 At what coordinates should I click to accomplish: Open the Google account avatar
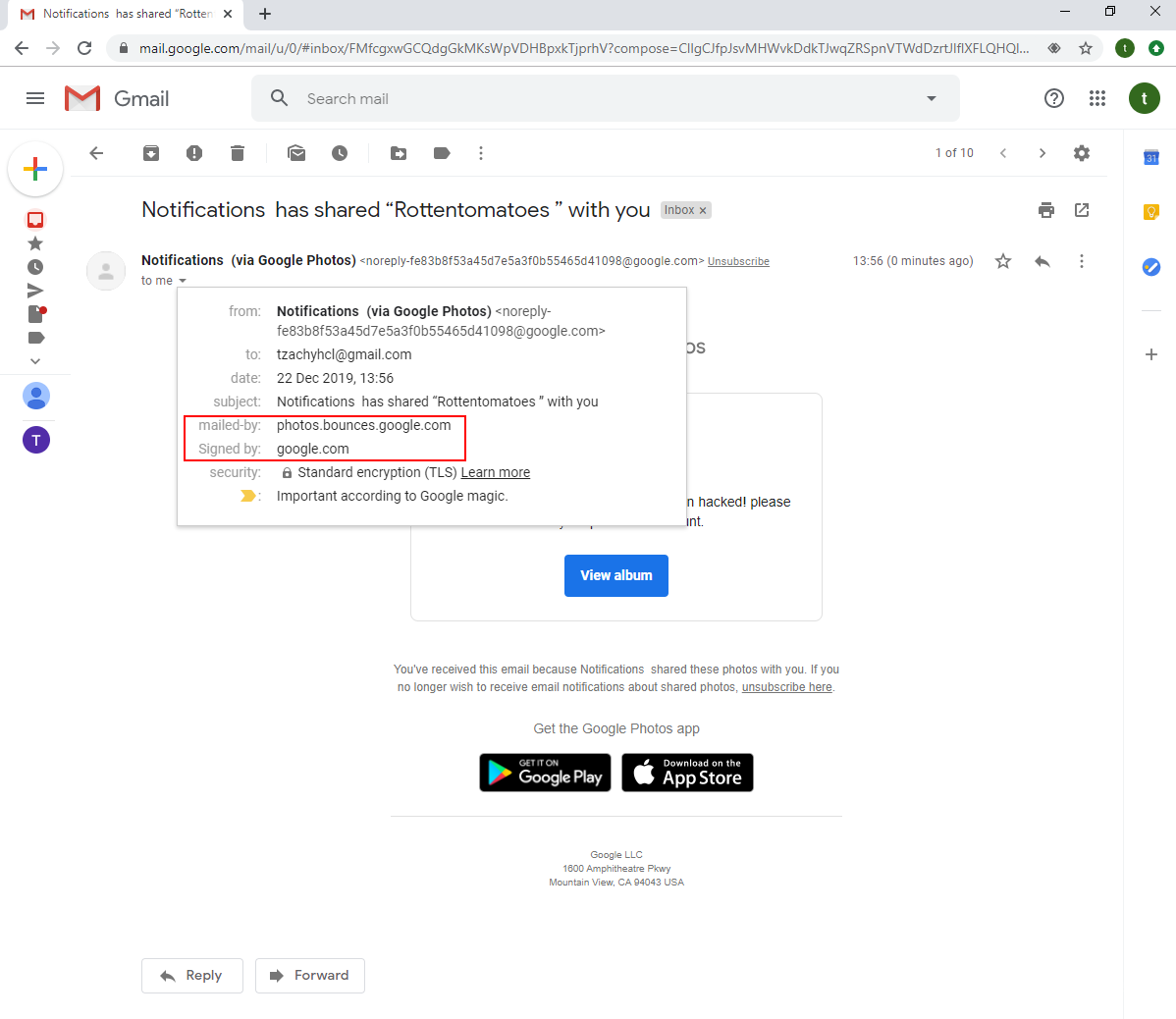click(1144, 98)
